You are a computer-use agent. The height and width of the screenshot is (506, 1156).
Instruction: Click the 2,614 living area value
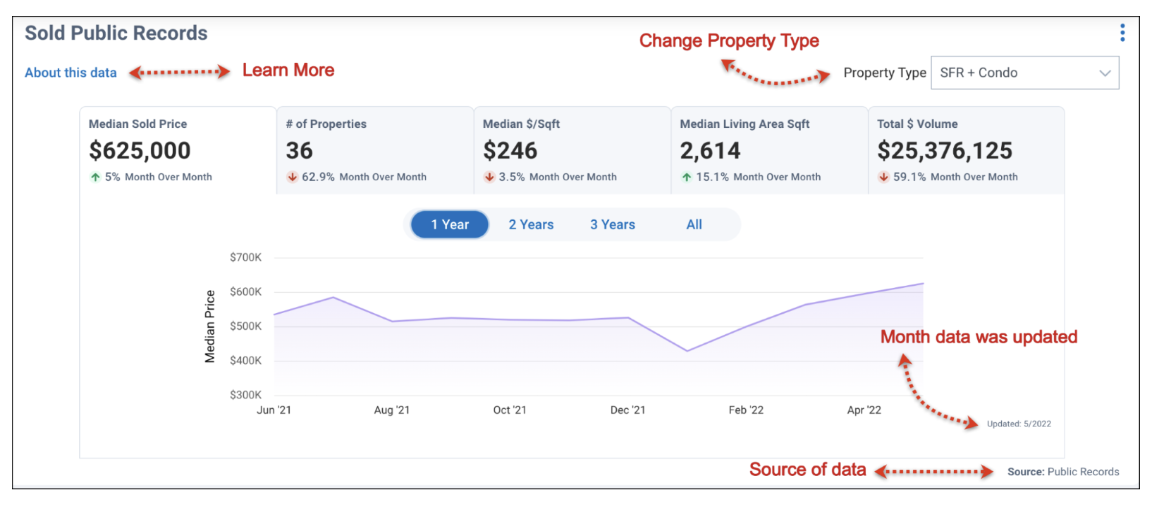710,150
